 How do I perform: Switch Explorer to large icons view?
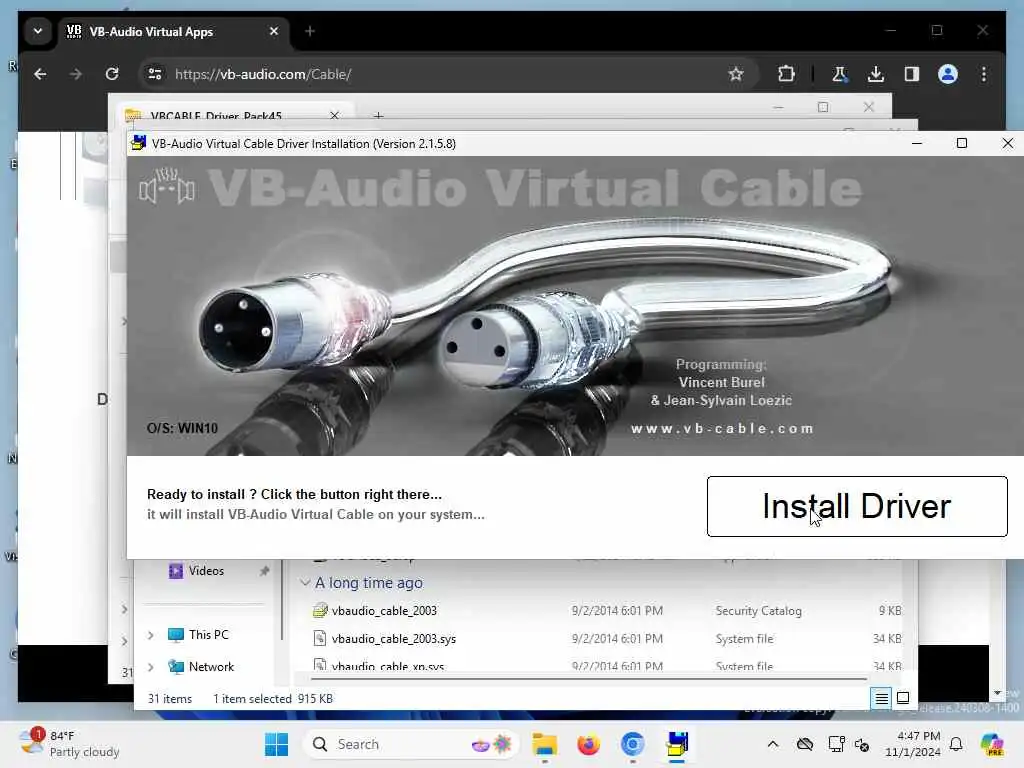pyautogui.click(x=903, y=698)
